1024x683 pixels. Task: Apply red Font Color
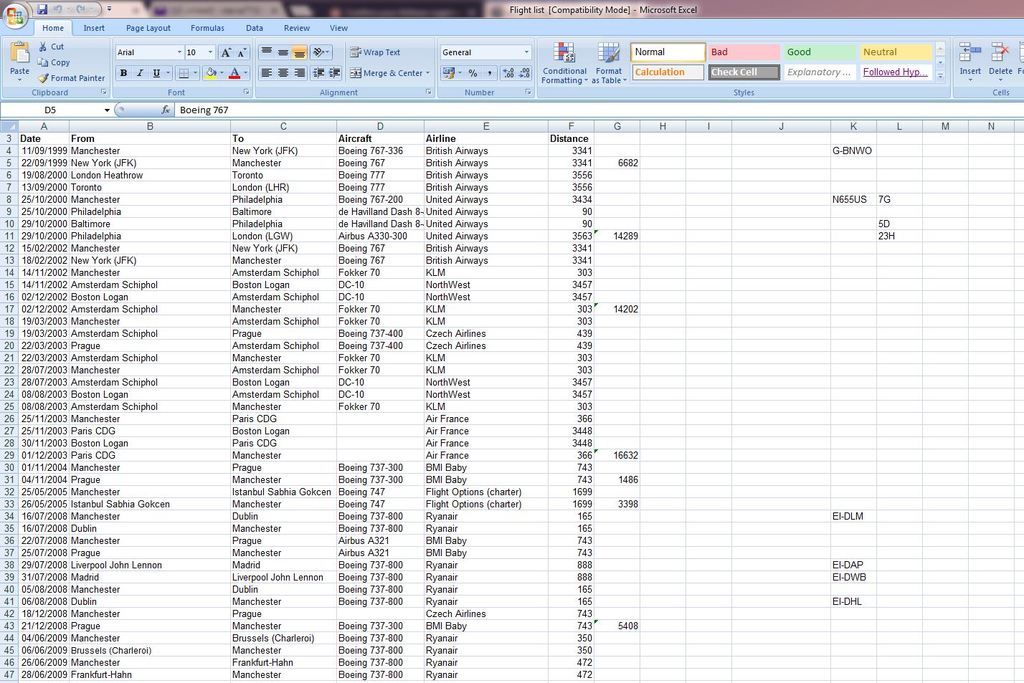pos(234,73)
